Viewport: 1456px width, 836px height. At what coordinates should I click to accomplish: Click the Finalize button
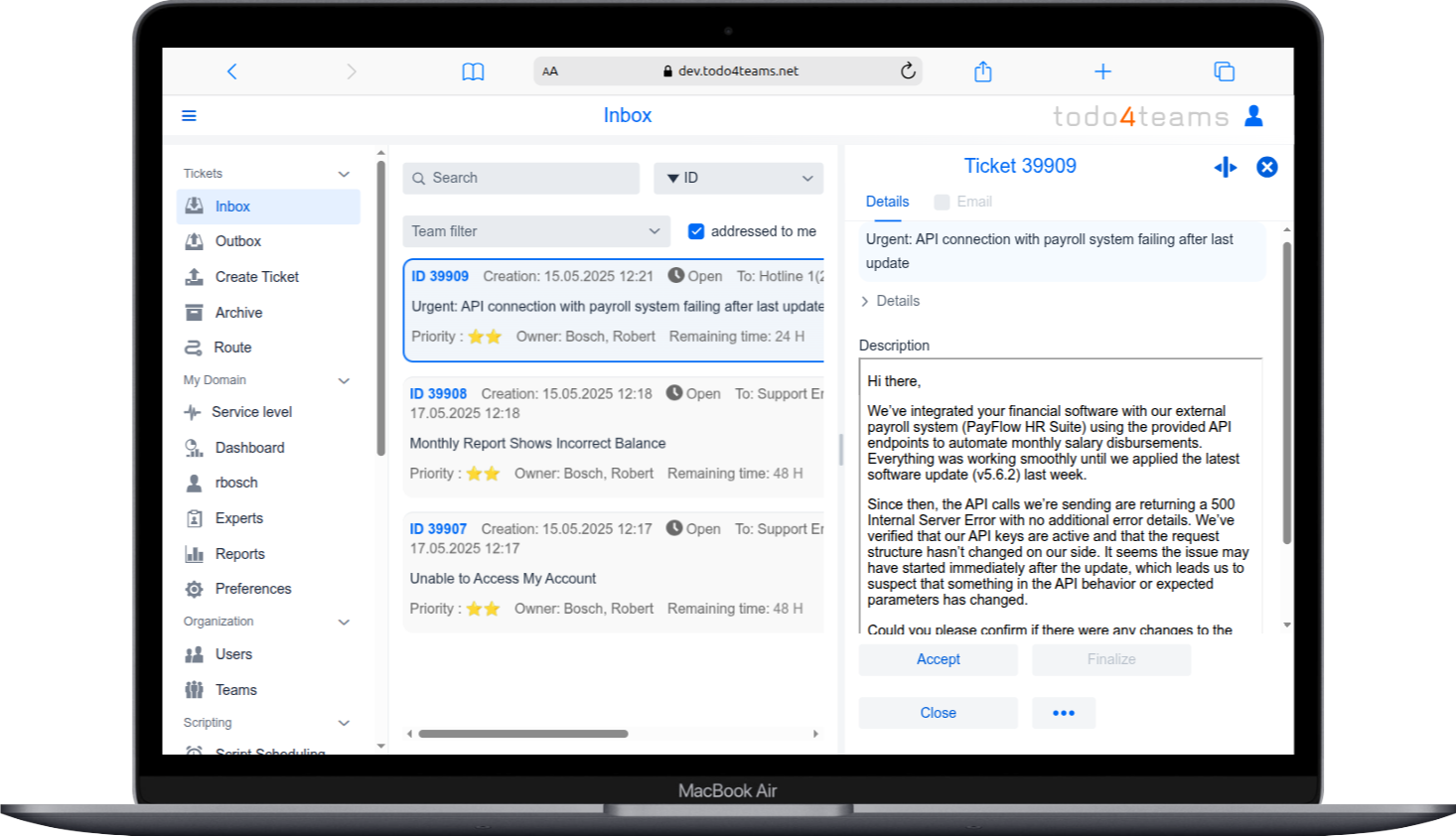coord(1111,659)
